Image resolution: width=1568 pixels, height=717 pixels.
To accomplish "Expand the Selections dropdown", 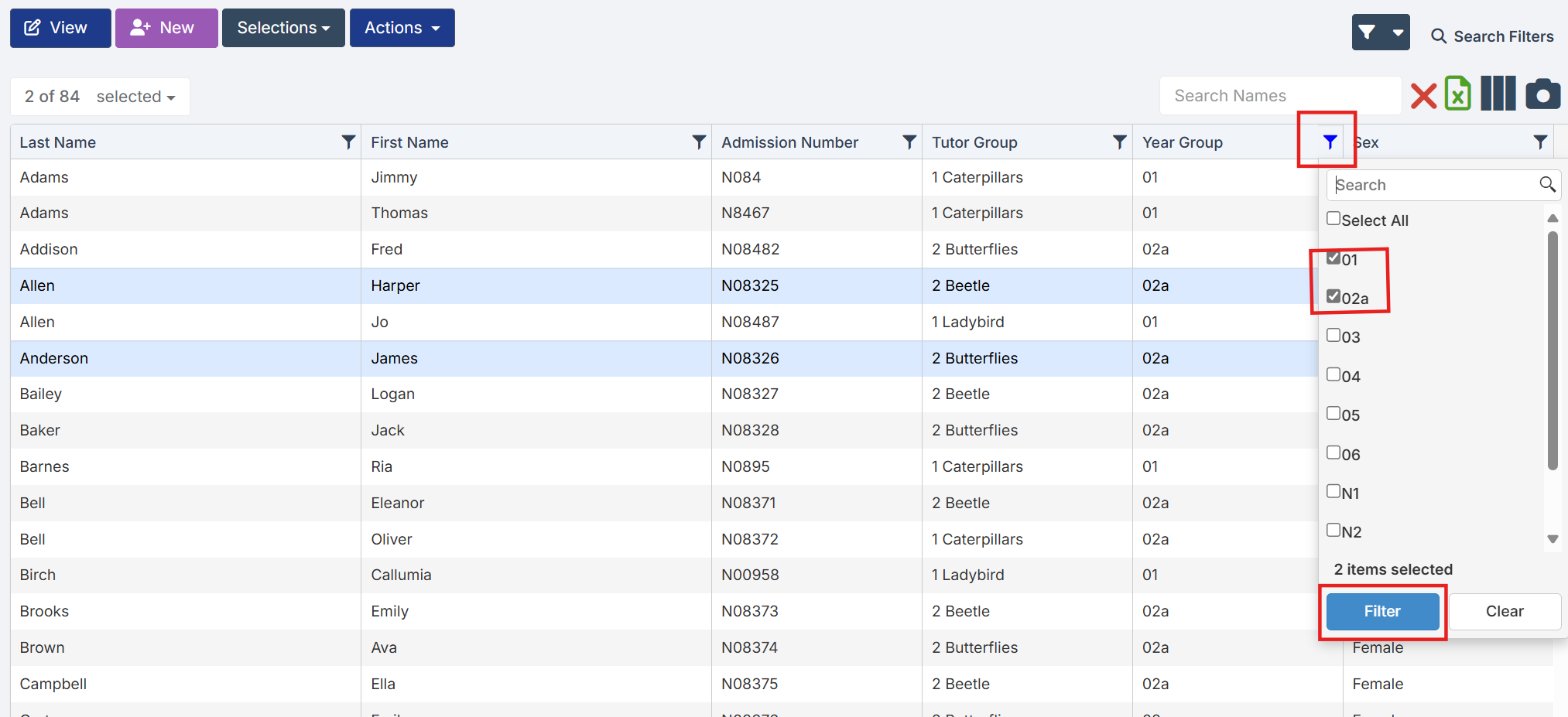I will [x=283, y=28].
